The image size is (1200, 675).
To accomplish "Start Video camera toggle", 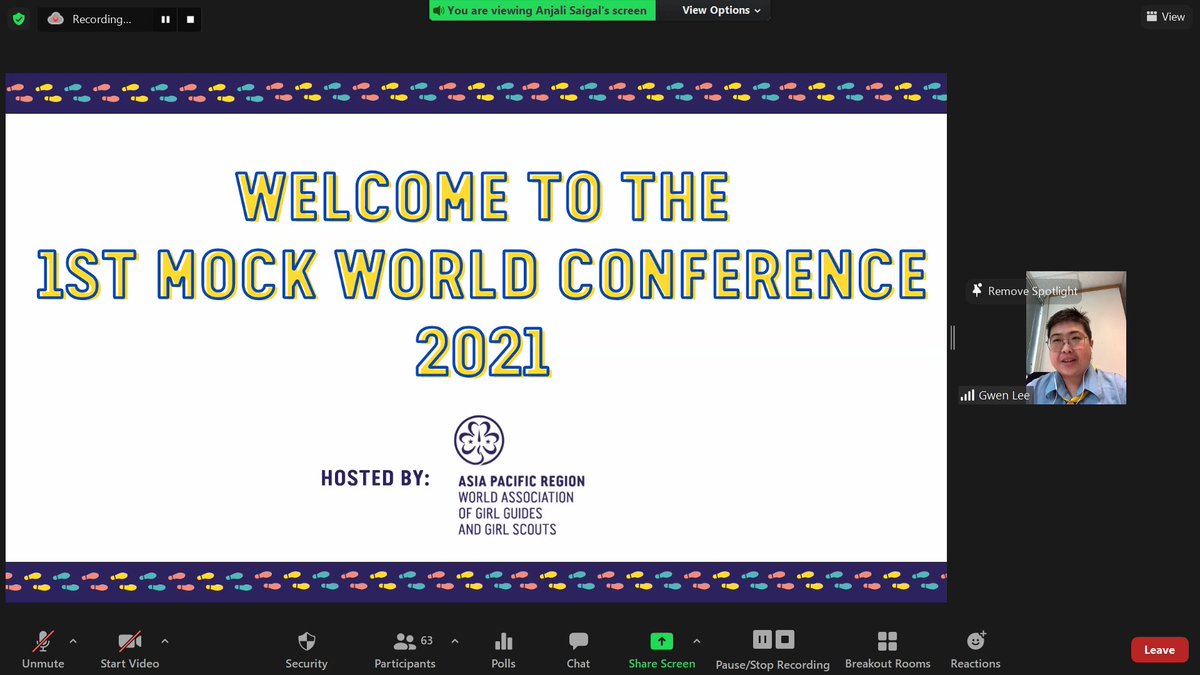I will (x=129, y=649).
